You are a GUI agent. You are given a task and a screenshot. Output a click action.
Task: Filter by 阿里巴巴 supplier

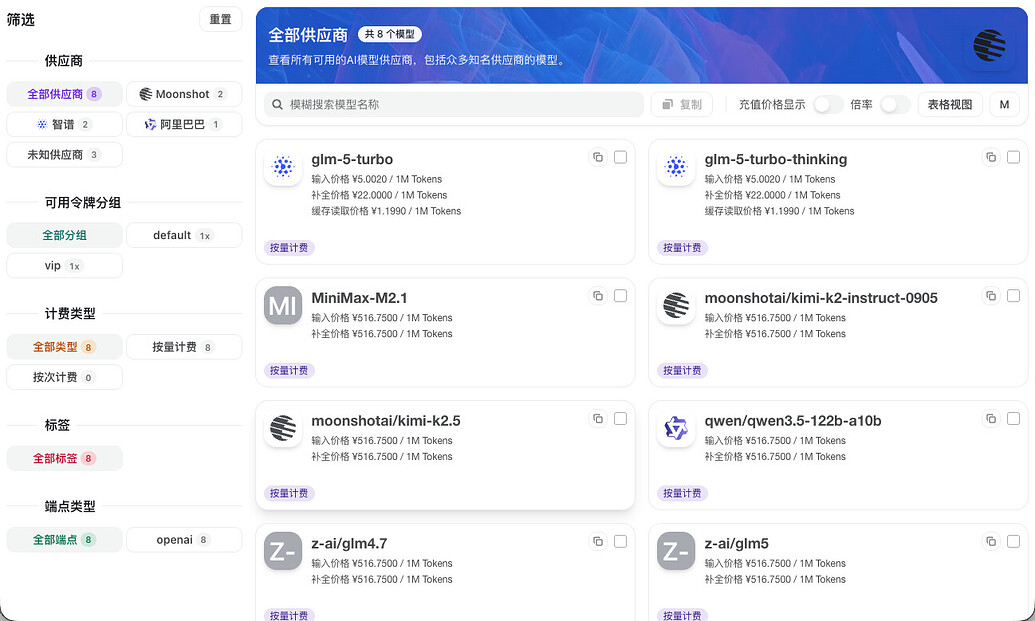pyautogui.click(x=184, y=124)
